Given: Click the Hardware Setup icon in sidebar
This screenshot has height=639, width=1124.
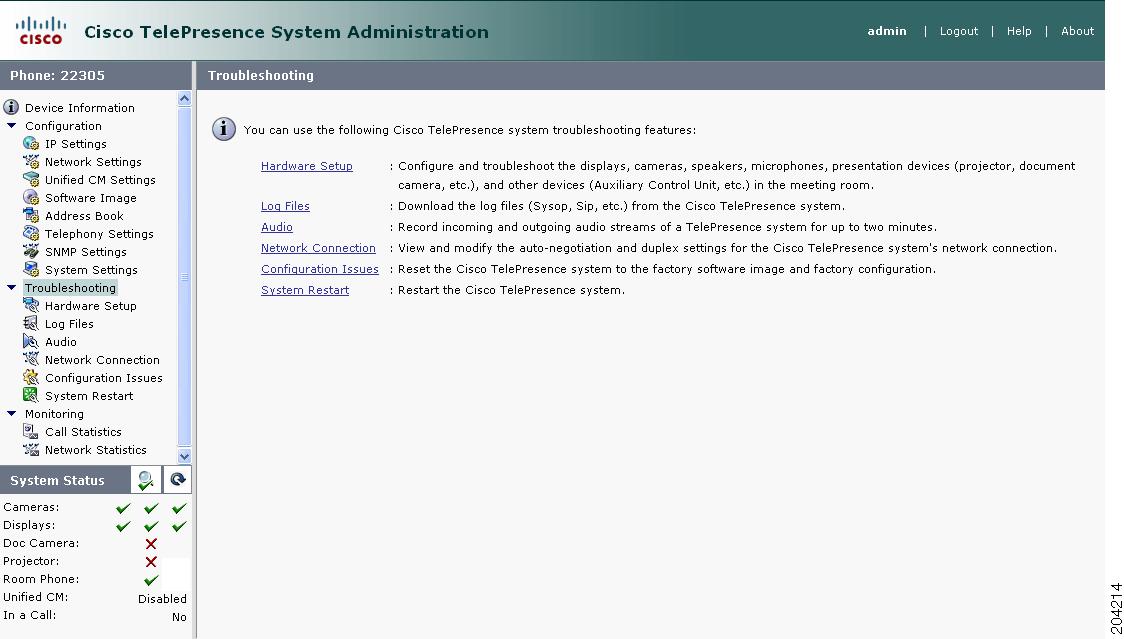Looking at the screenshot, I should point(31,306).
